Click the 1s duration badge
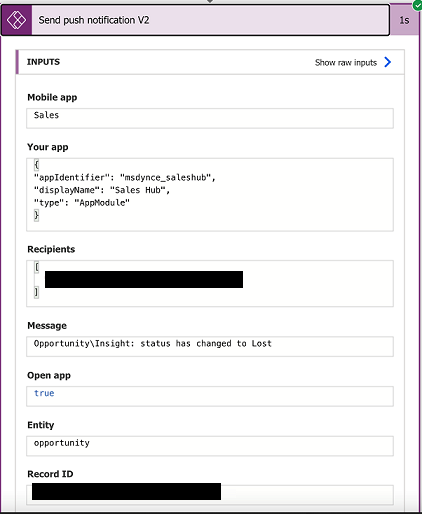 pyautogui.click(x=404, y=20)
